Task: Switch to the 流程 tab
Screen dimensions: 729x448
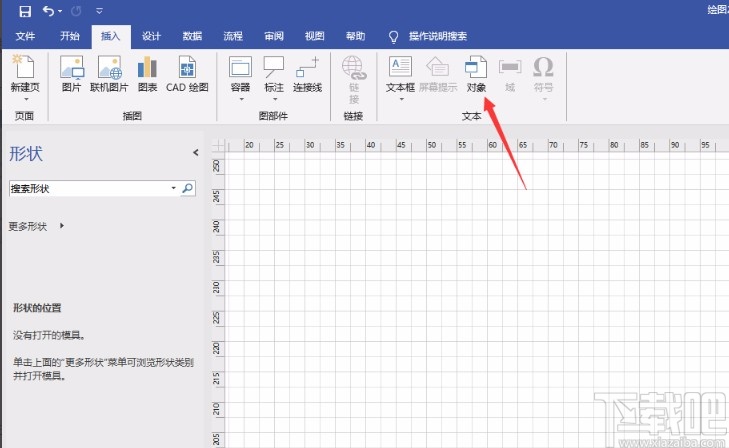Action: 233,36
